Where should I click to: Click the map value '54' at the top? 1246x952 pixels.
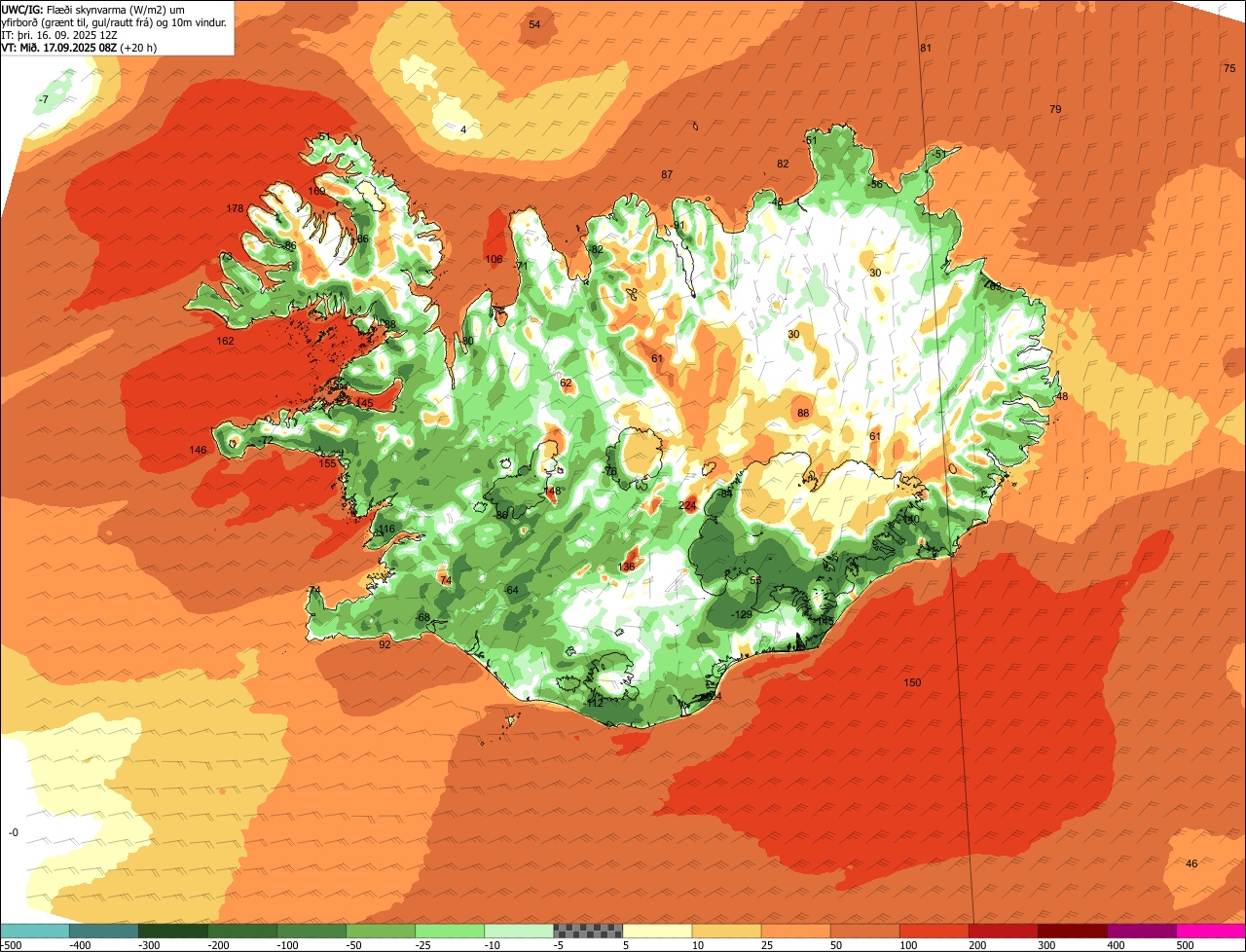pos(534,25)
